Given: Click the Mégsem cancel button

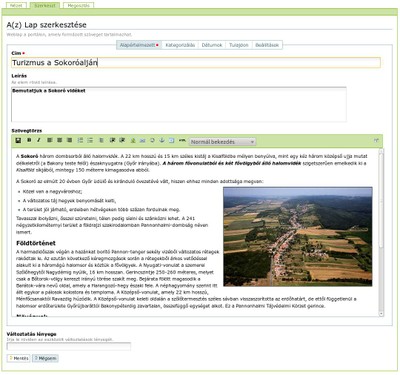Looking at the screenshot, I should (x=45, y=358).
